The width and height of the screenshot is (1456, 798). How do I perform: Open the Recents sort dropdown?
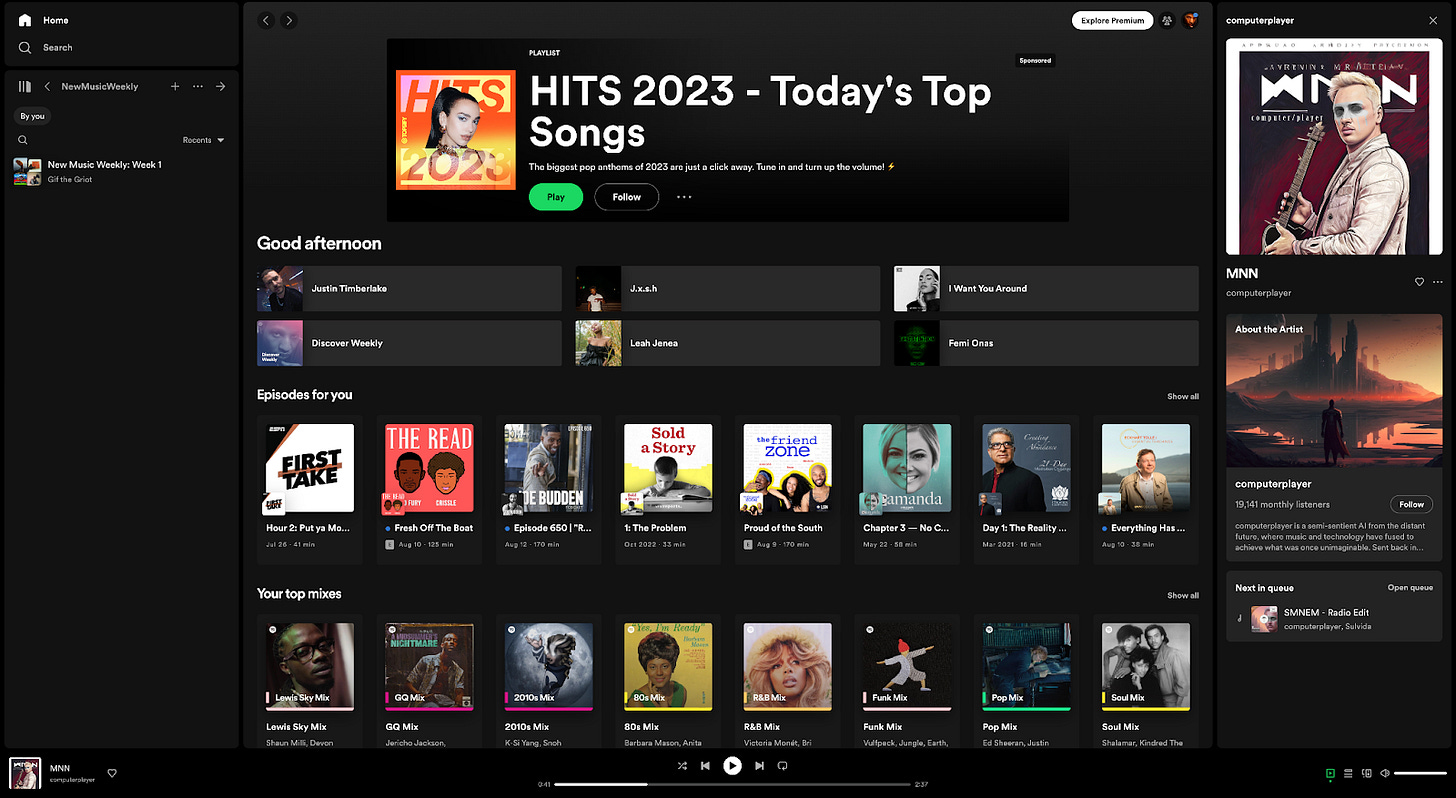204,140
